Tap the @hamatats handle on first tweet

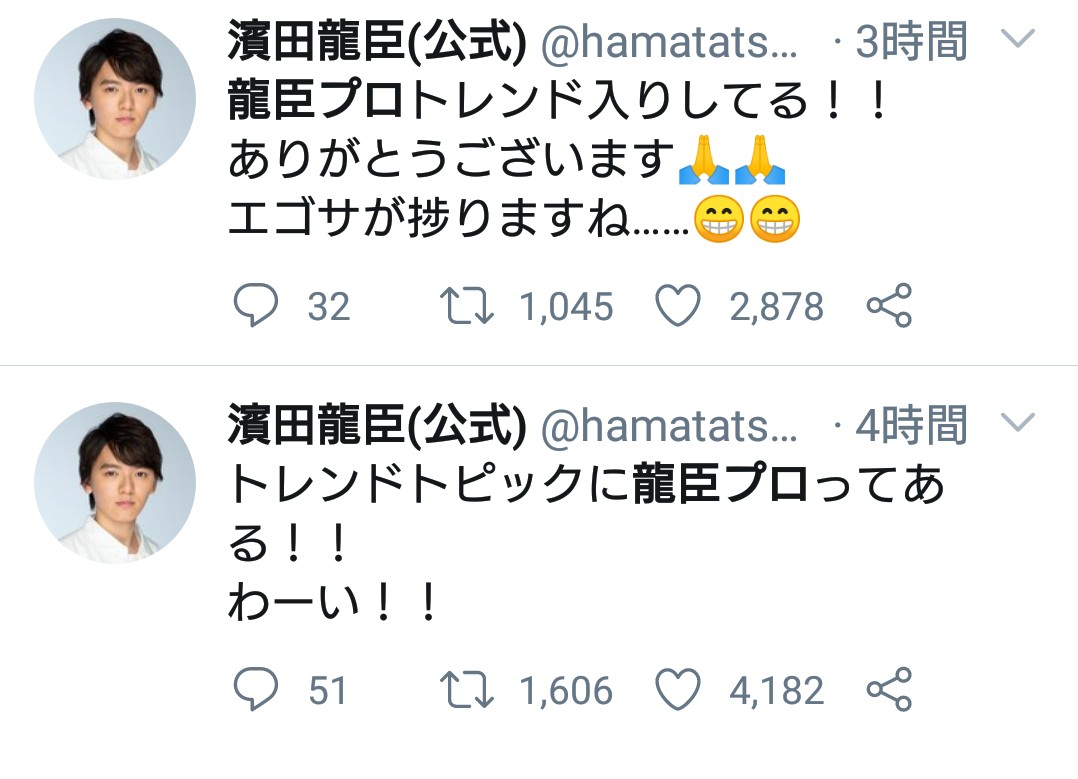pos(668,43)
